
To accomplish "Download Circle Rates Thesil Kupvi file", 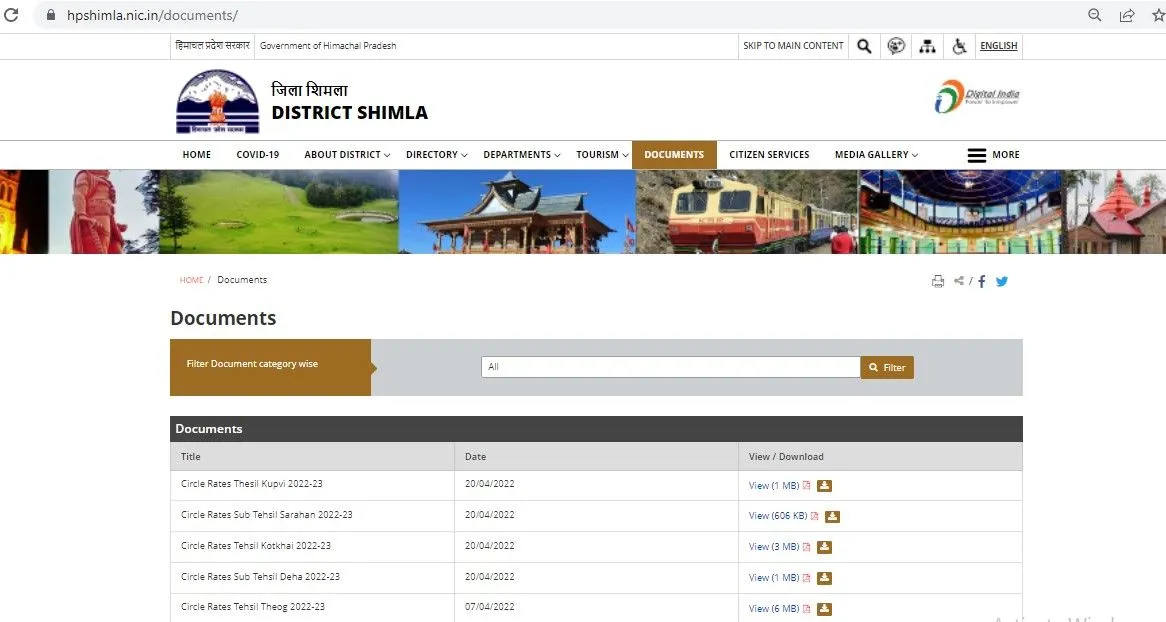I will point(824,486).
